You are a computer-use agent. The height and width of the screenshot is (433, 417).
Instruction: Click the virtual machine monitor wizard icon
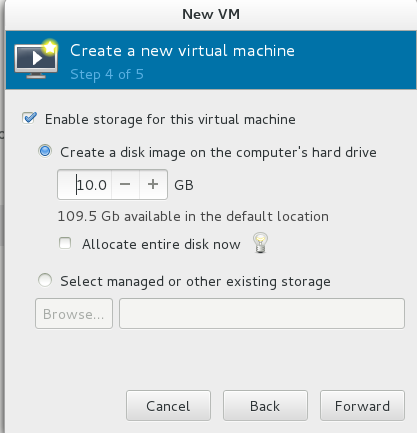(36, 59)
